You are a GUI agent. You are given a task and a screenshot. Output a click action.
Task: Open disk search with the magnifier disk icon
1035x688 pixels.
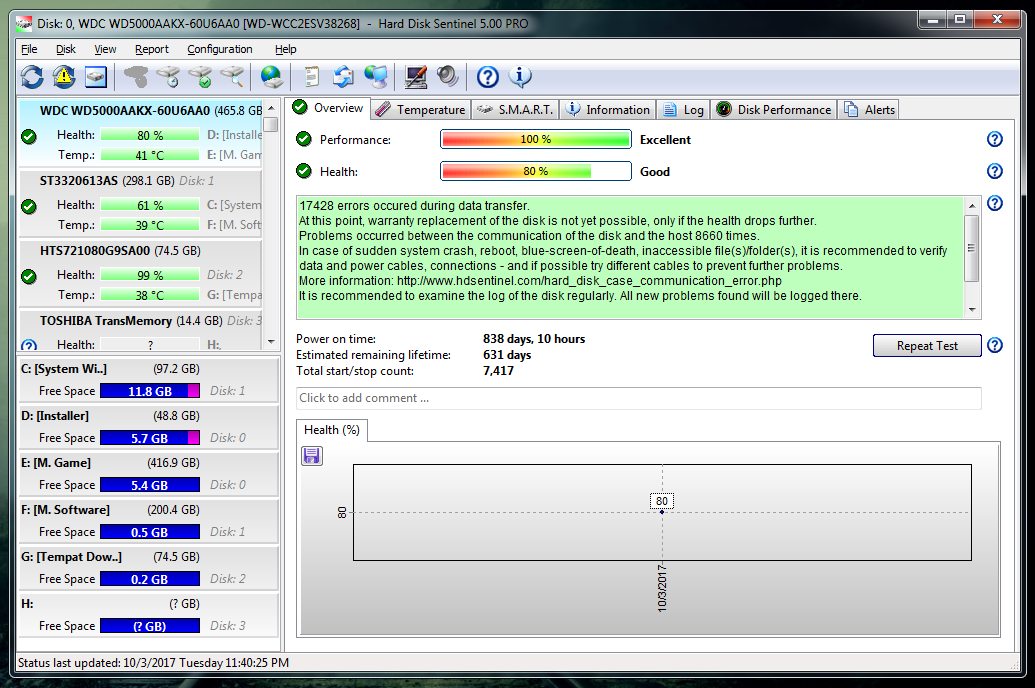(x=234, y=77)
